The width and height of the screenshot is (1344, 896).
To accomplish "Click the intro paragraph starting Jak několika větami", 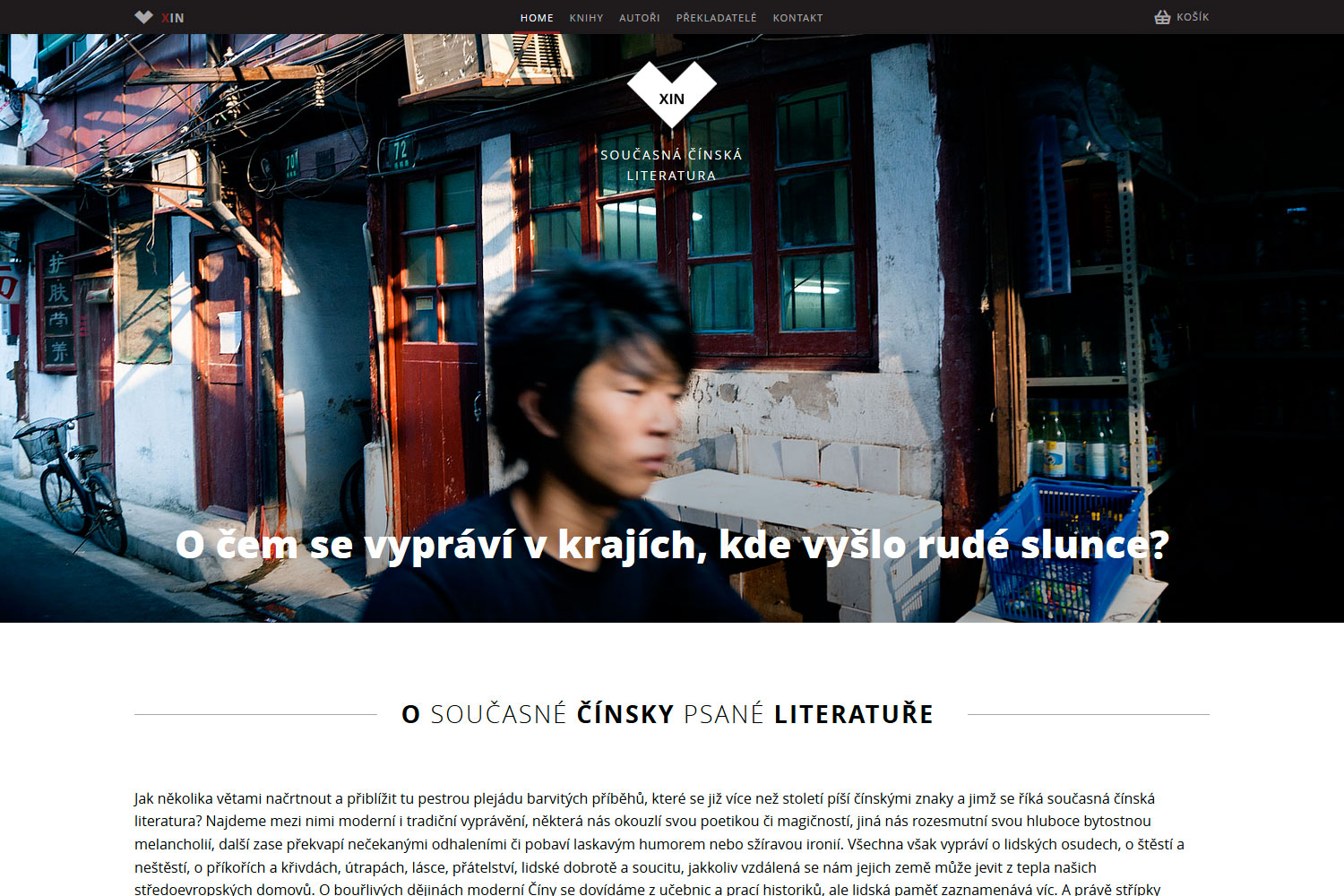I will pos(661,844).
